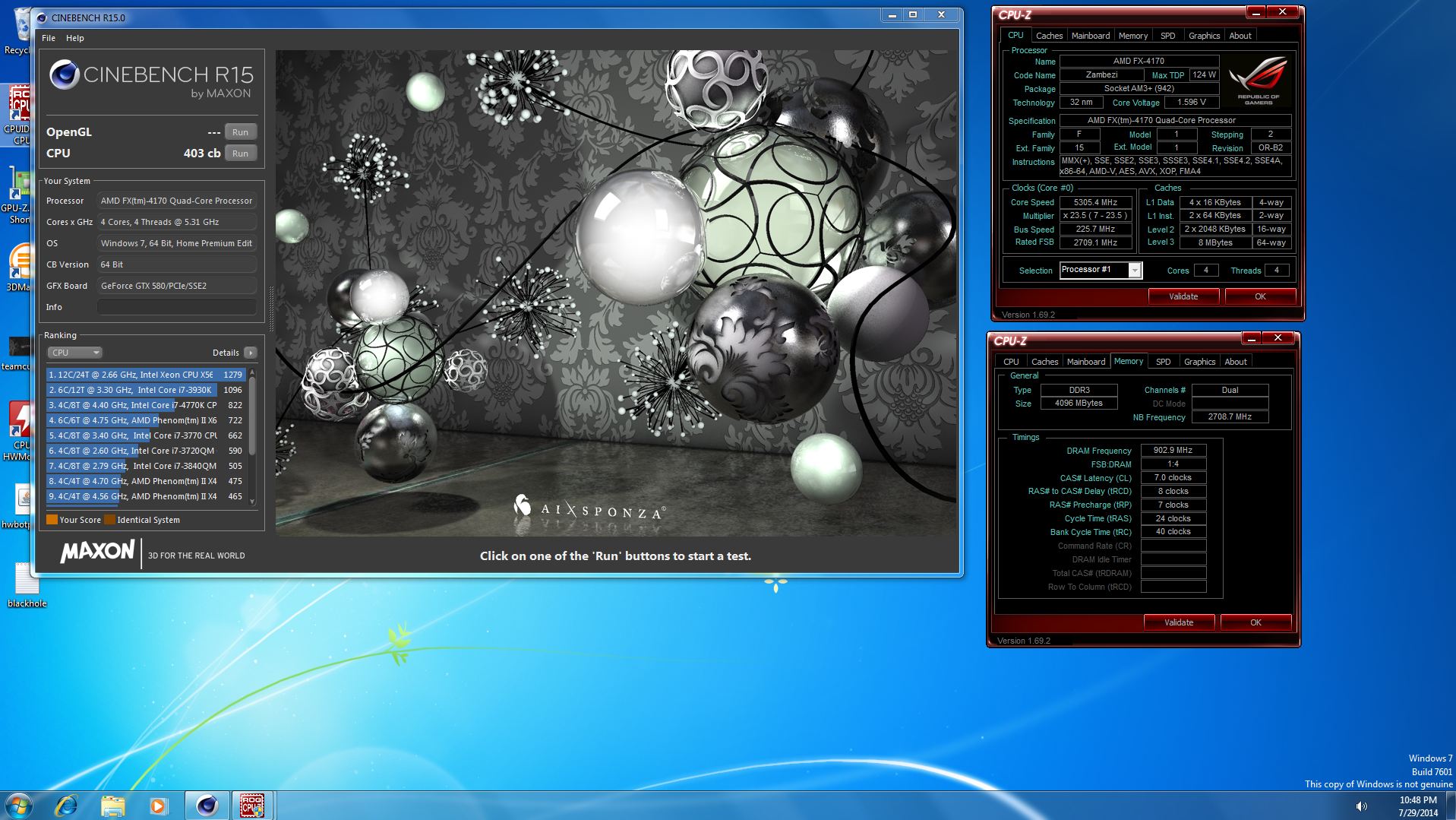Run the OpenGL benchmark test
Viewport: 1456px width, 820px height.
(x=241, y=131)
